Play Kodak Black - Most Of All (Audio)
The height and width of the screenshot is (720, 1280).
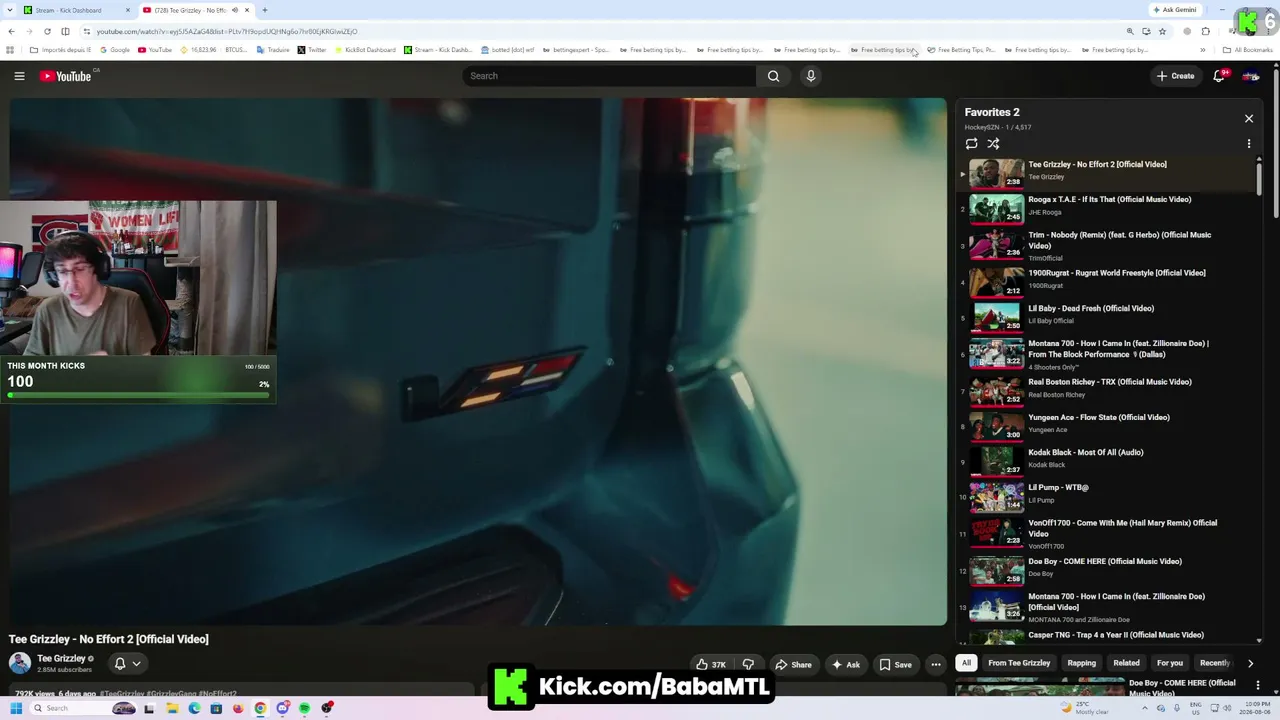pyautogui.click(x=1105, y=460)
